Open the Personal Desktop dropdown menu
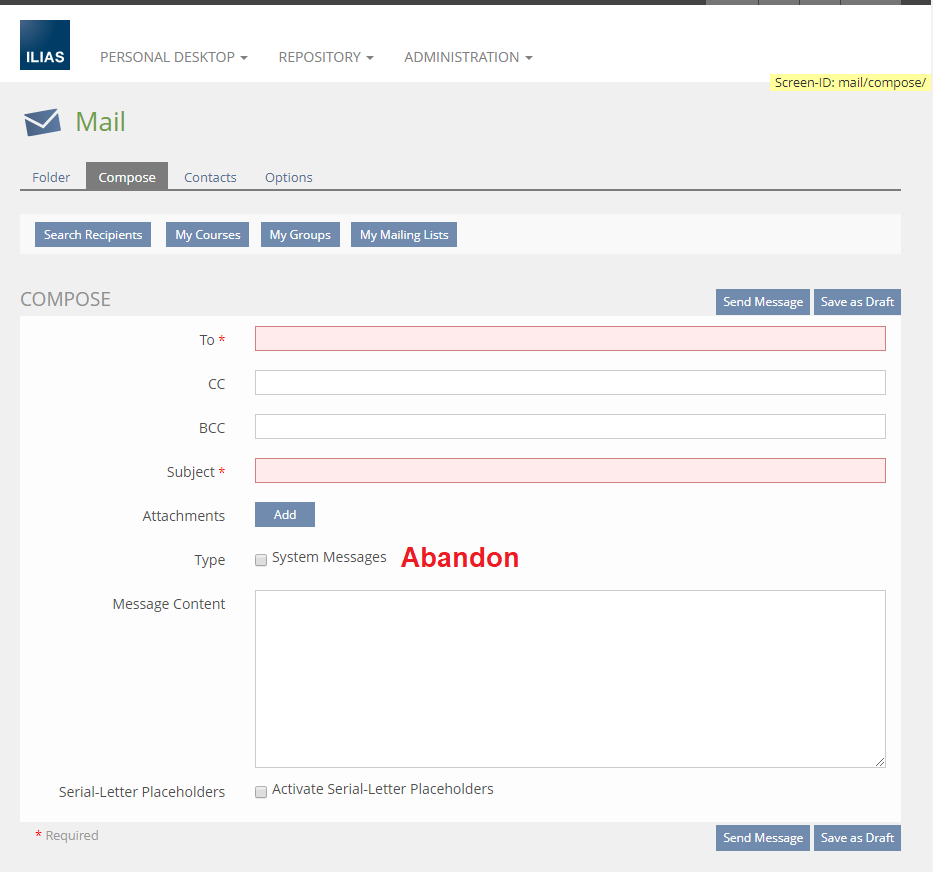Image resolution: width=933 pixels, height=872 pixels. [x=173, y=58]
